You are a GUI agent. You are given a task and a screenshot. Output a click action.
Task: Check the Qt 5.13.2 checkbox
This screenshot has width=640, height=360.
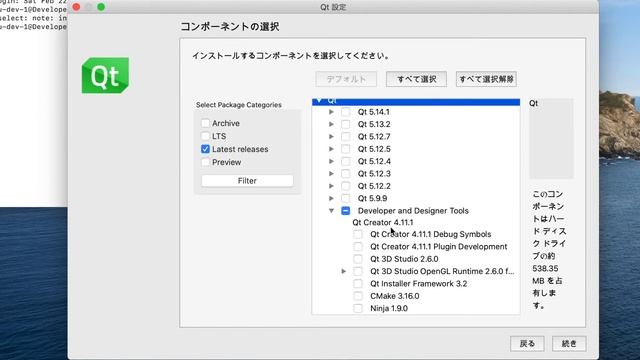click(345, 124)
